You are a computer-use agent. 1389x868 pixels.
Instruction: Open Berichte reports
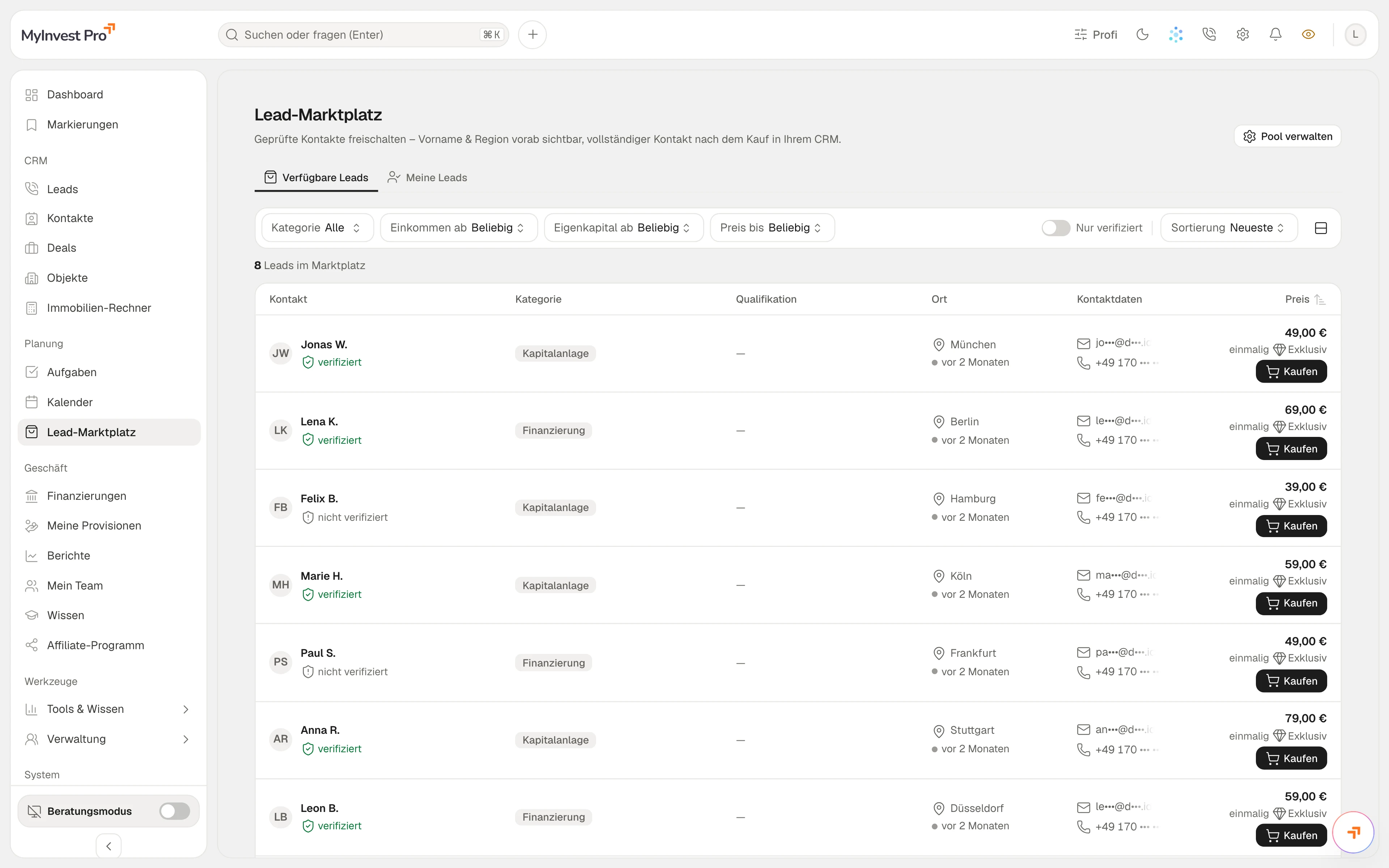109,556
